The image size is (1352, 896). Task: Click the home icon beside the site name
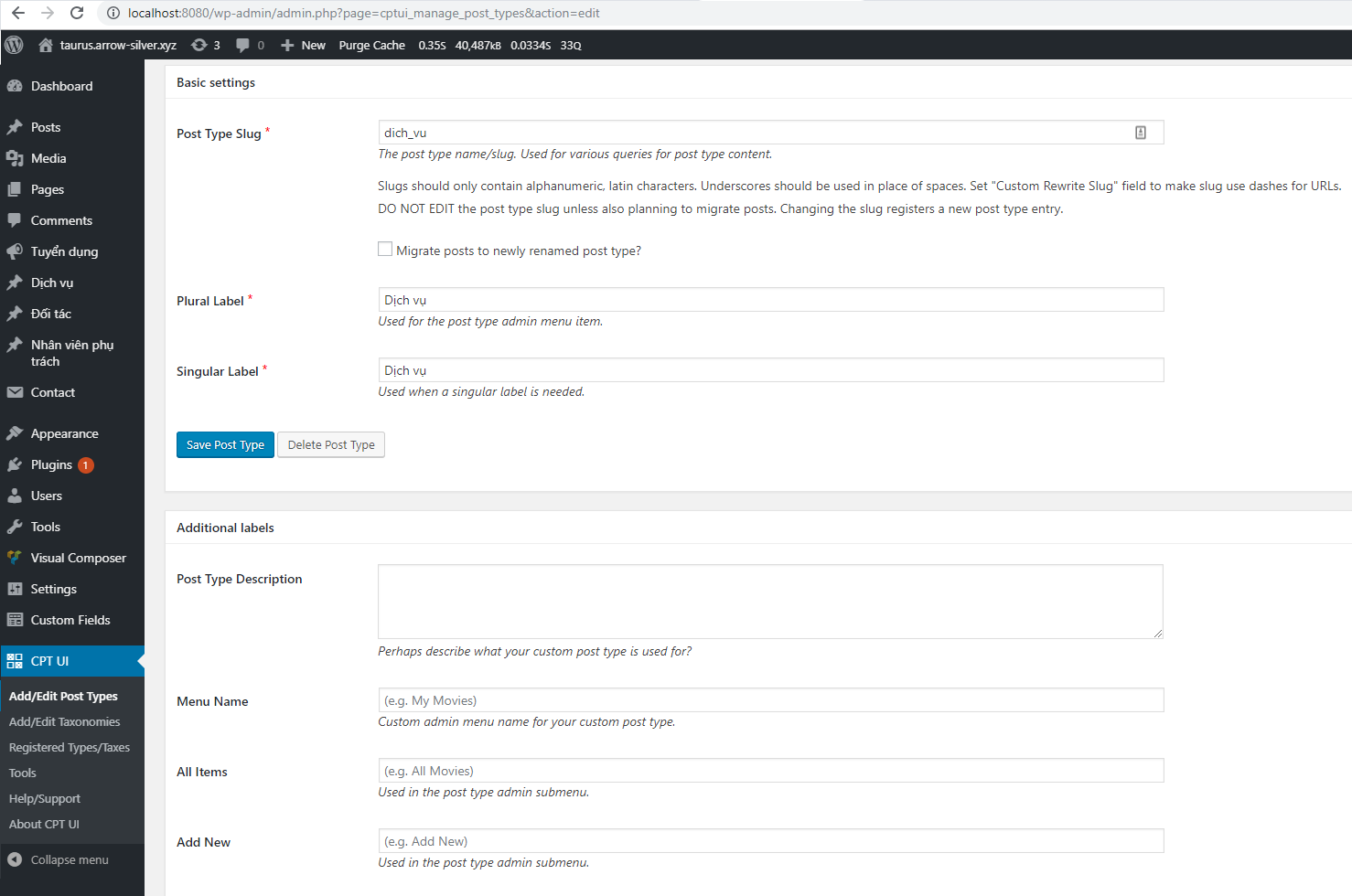(x=45, y=45)
